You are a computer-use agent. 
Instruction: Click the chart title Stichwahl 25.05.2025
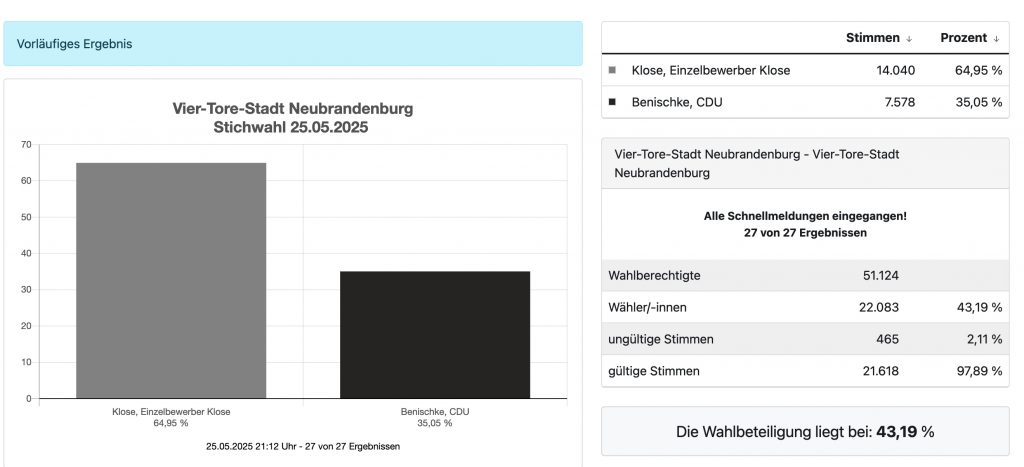pos(292,127)
